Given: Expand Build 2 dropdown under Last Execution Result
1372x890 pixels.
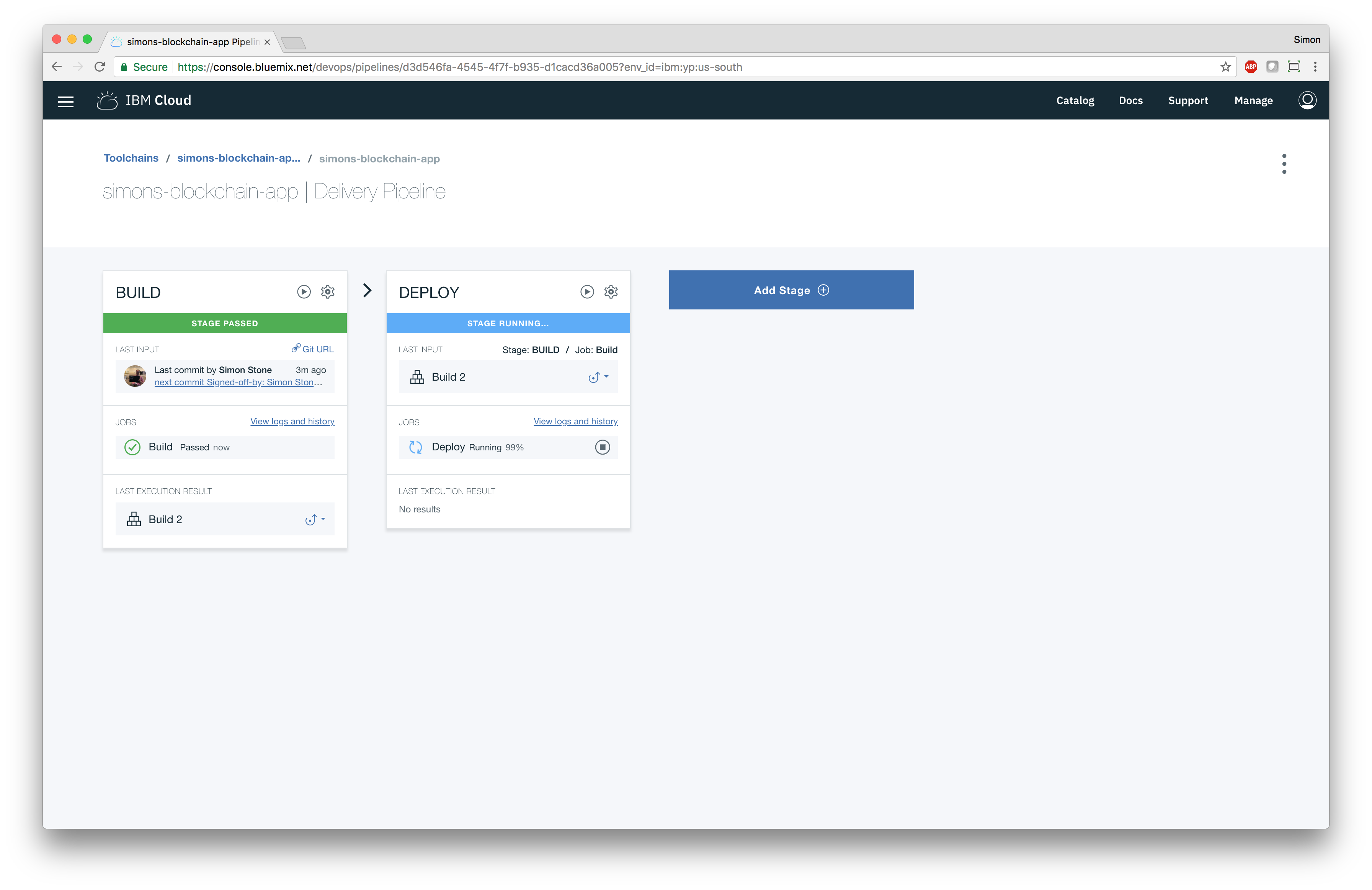Looking at the screenshot, I should click(315, 520).
